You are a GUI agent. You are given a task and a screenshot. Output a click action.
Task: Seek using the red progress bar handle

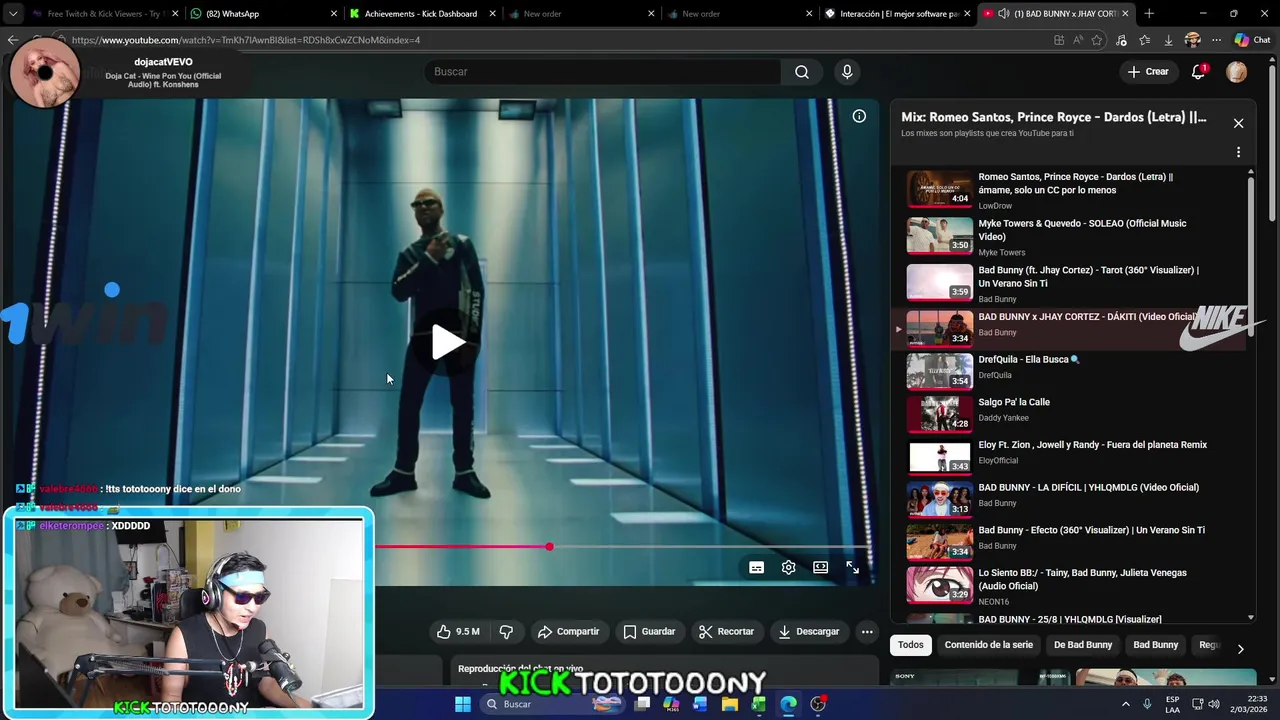click(x=549, y=547)
